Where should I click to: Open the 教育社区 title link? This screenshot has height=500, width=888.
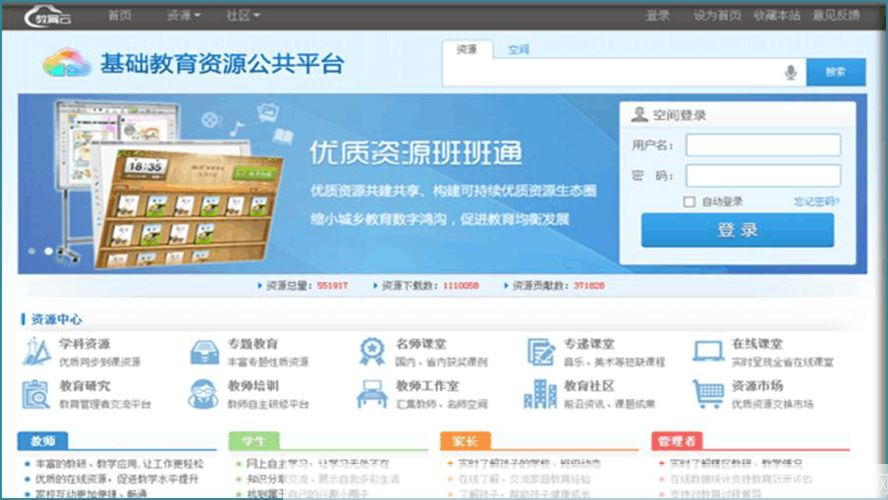[589, 386]
